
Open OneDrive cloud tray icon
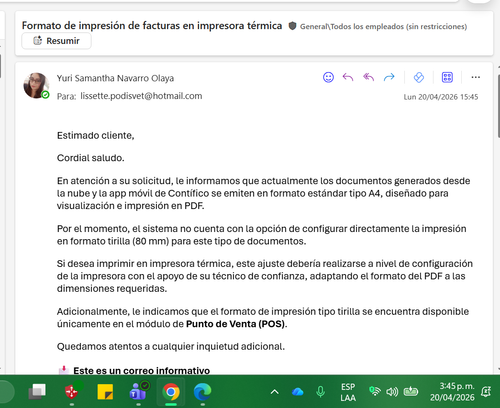click(297, 392)
